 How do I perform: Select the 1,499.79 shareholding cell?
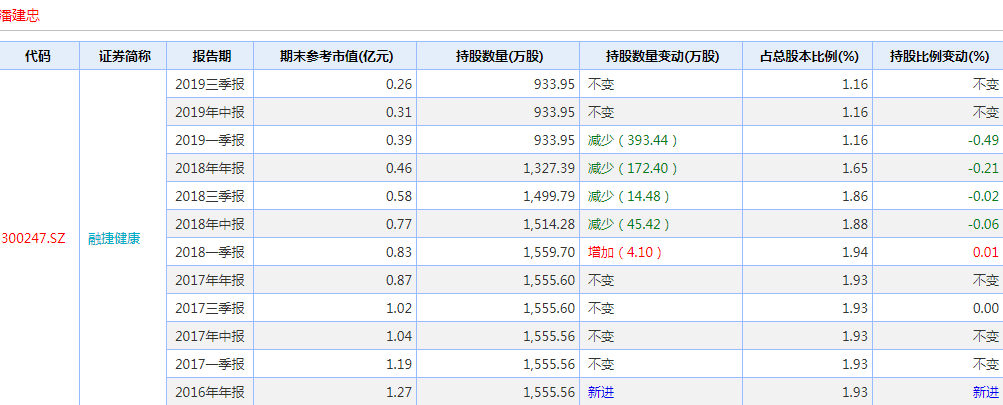tap(498, 196)
